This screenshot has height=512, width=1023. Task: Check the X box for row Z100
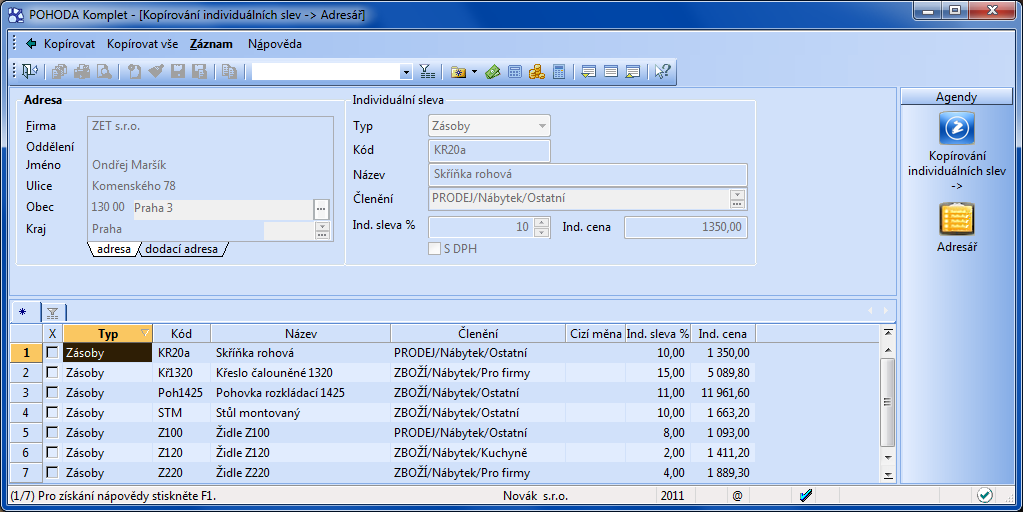52,432
